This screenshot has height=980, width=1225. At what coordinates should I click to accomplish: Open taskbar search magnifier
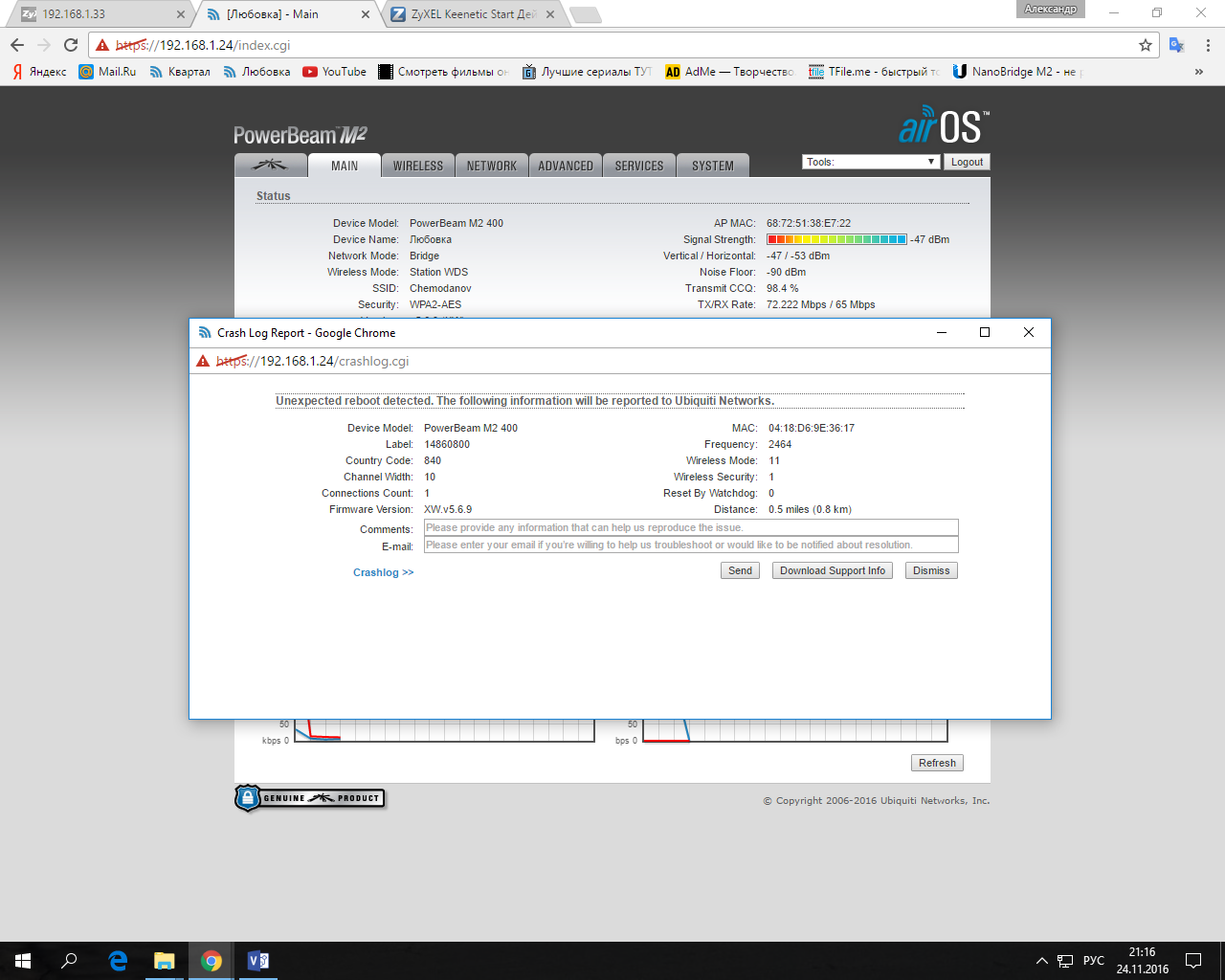(x=69, y=961)
